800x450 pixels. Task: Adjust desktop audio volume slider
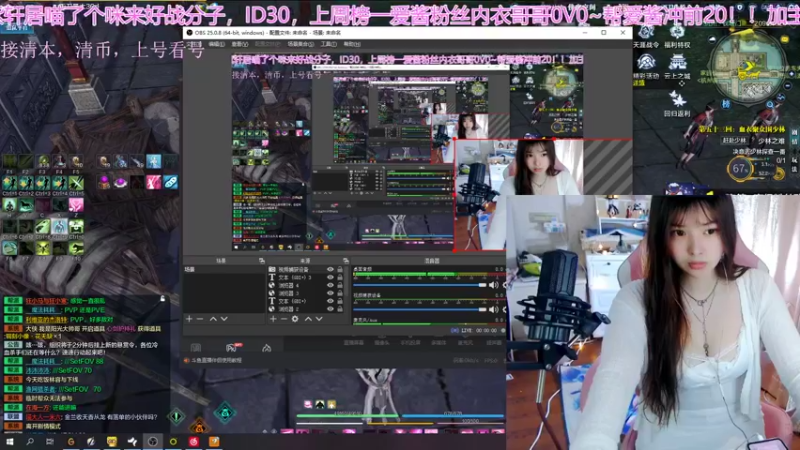(419, 285)
